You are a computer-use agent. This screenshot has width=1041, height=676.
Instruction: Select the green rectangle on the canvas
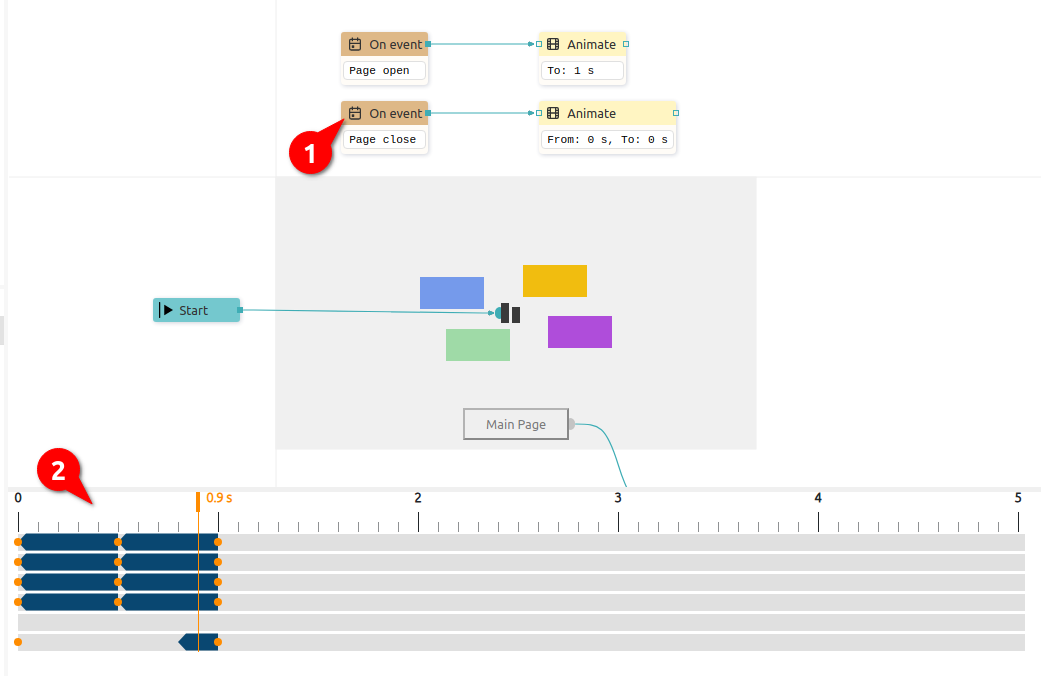[478, 345]
